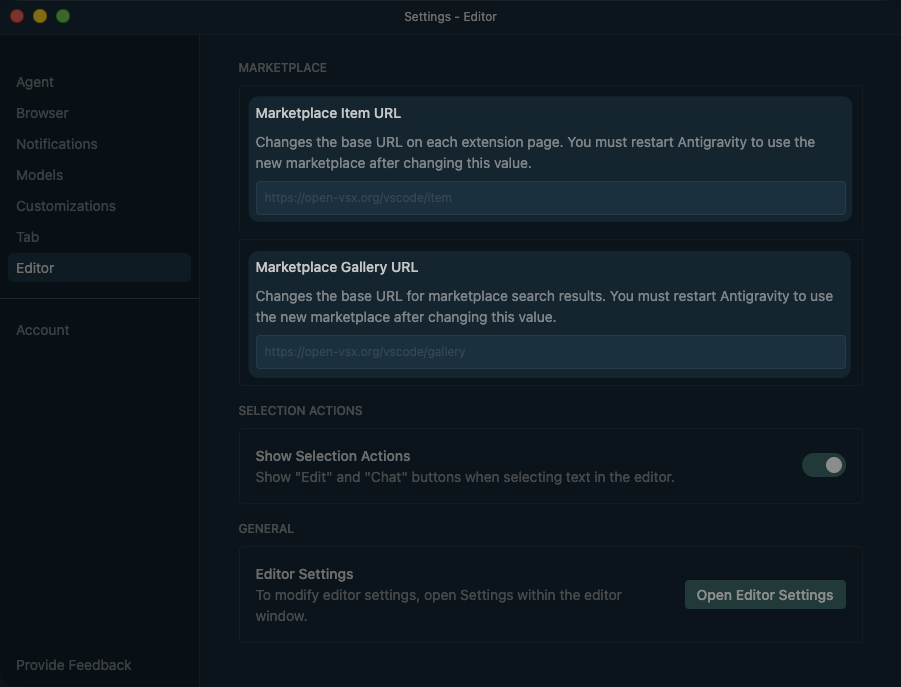Select the Tab settings entry

click(28, 237)
